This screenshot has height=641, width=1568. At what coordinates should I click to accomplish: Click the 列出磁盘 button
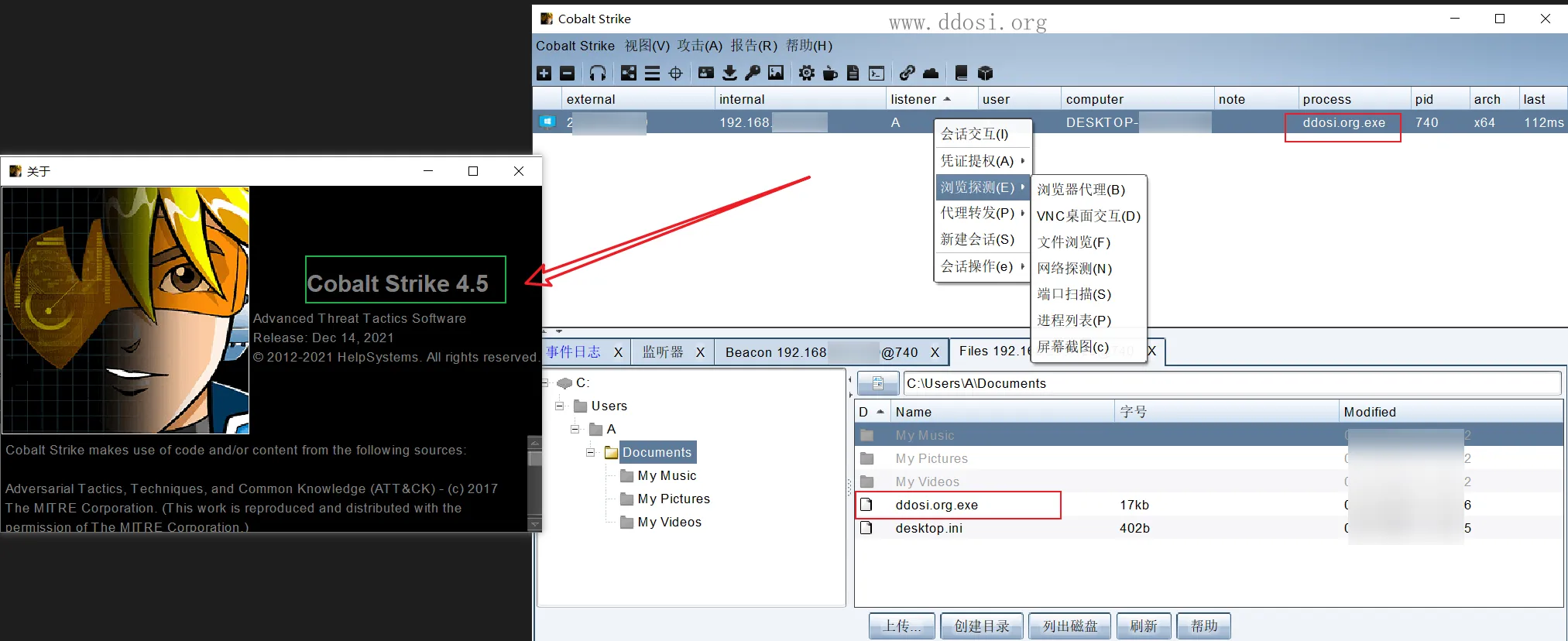(1070, 626)
